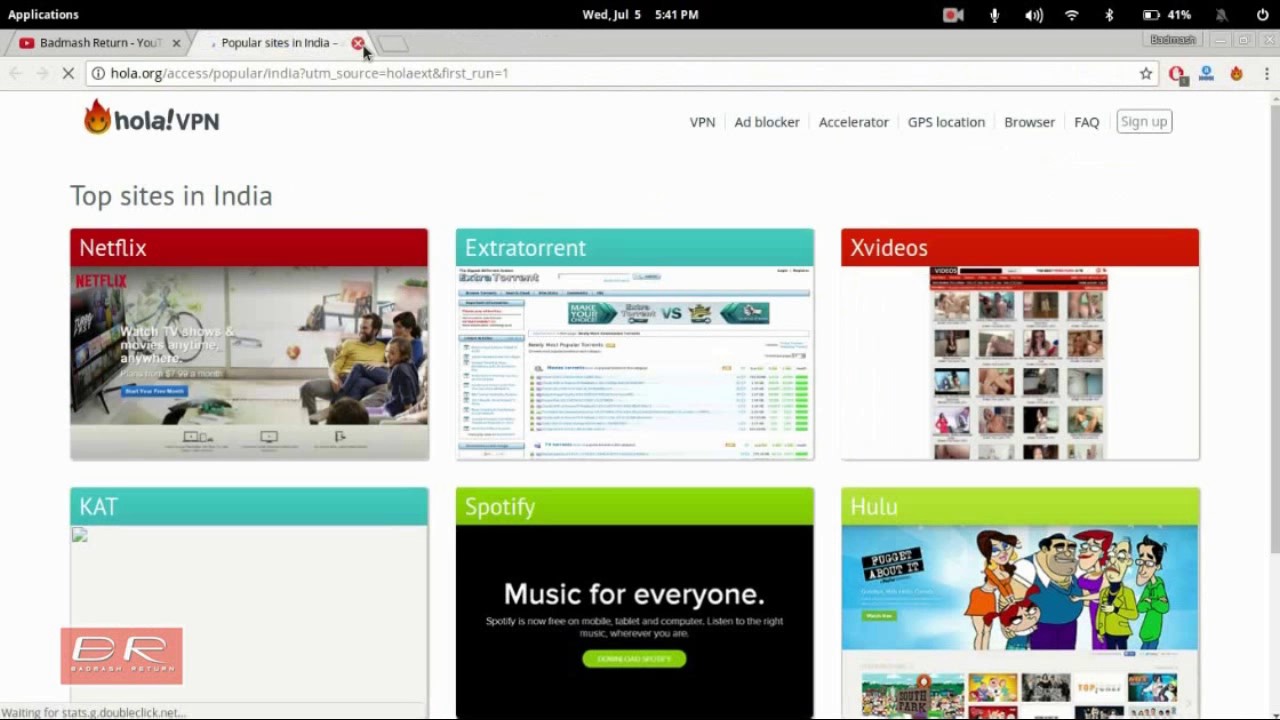This screenshot has width=1280, height=720.
Task: Bookmark this page with the star icon
Action: (1146, 73)
